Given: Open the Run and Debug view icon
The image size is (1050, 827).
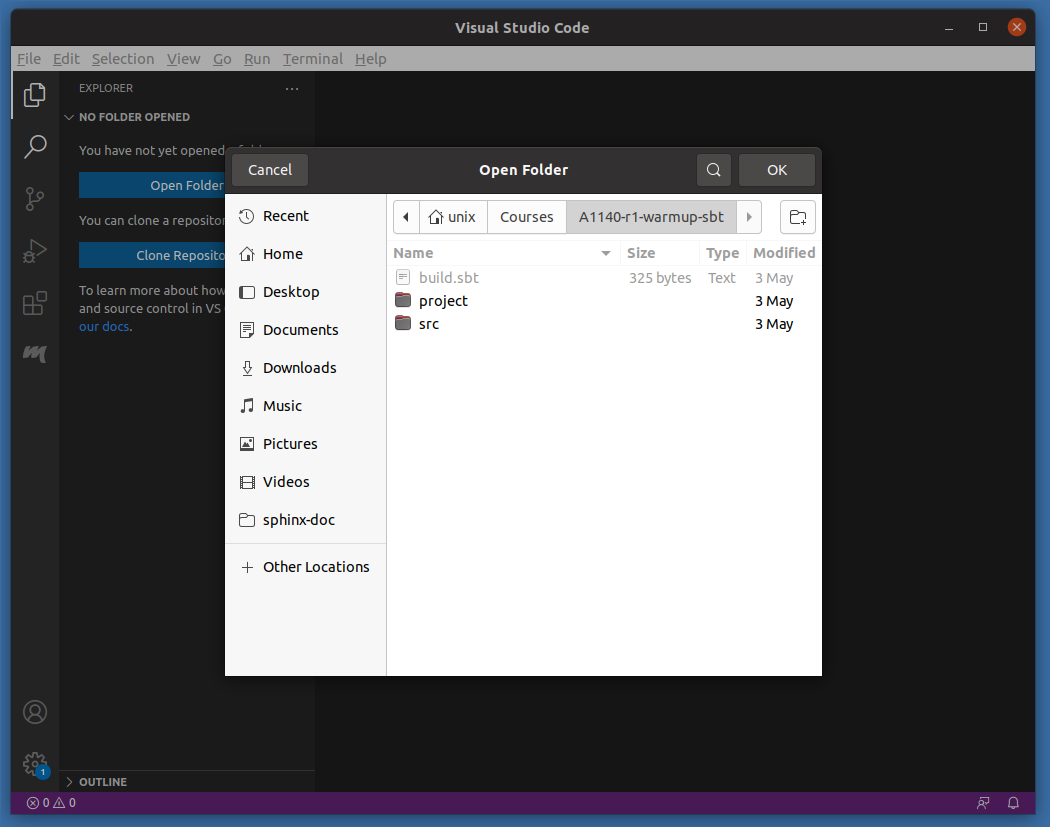Looking at the screenshot, I should 35,251.
